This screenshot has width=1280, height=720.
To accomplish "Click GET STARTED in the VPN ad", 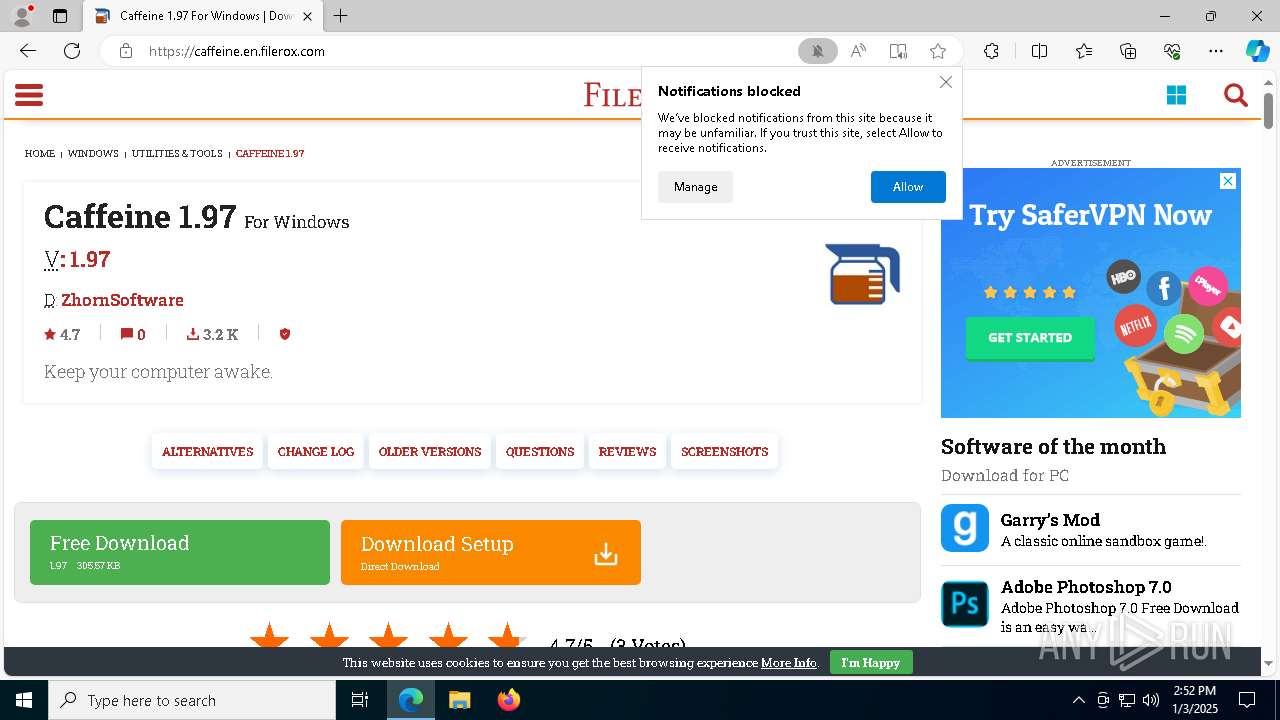I will point(1030,338).
